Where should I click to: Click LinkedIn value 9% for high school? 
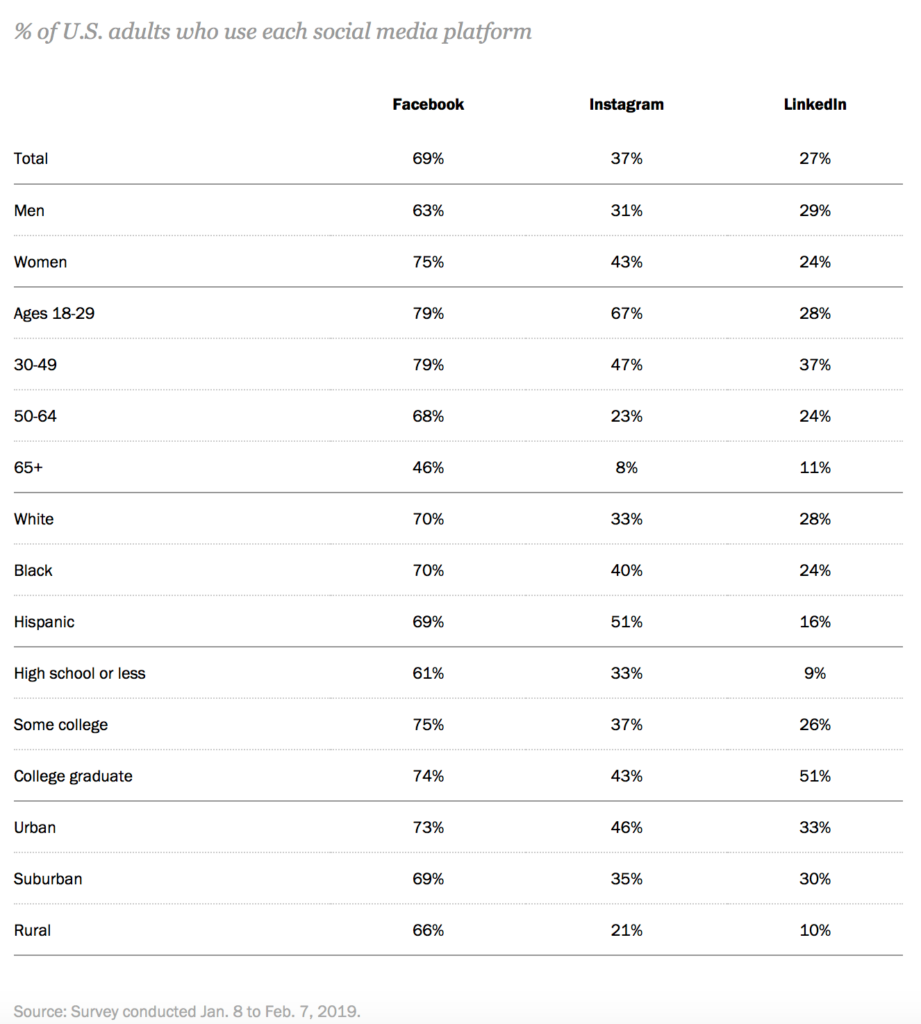815,673
